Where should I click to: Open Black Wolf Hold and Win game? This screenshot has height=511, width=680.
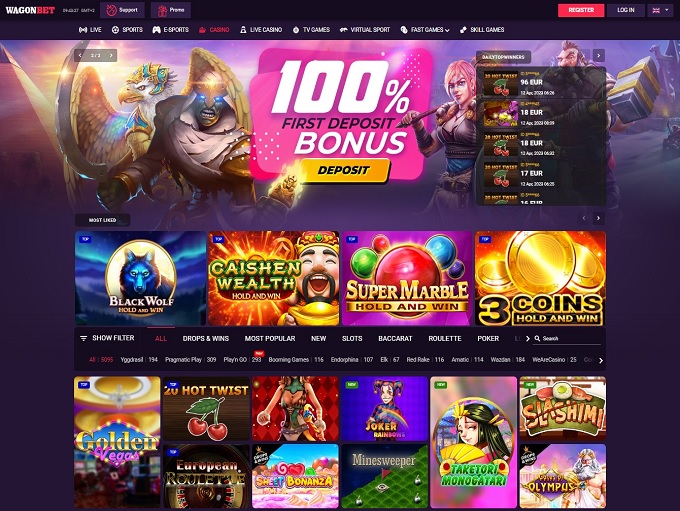coord(141,278)
